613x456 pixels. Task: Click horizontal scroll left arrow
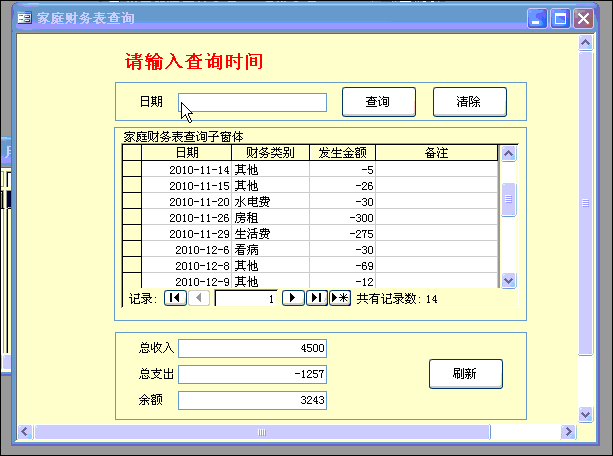click(x=25, y=432)
